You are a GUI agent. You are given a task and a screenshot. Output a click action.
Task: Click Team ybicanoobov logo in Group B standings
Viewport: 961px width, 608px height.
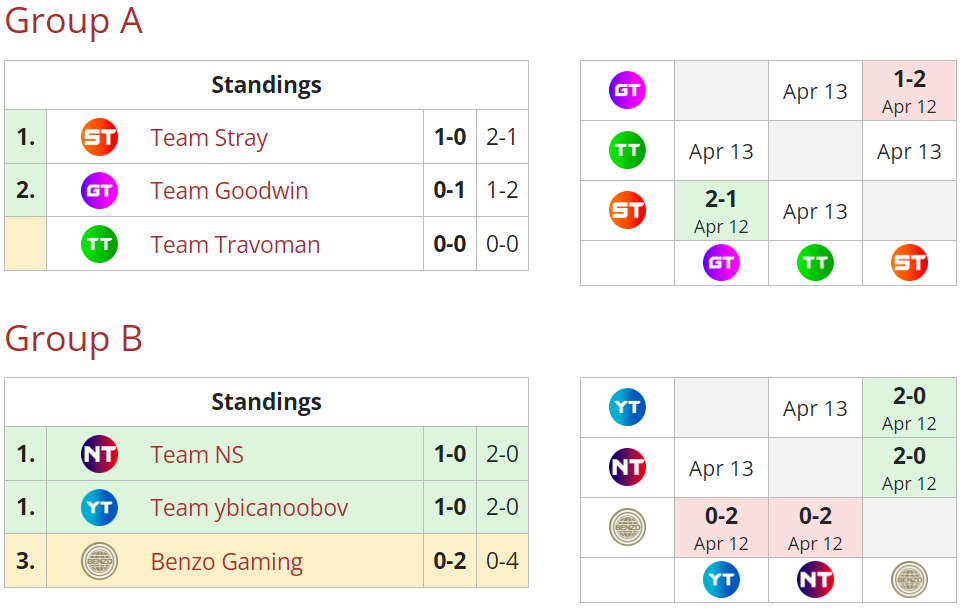coord(99,508)
